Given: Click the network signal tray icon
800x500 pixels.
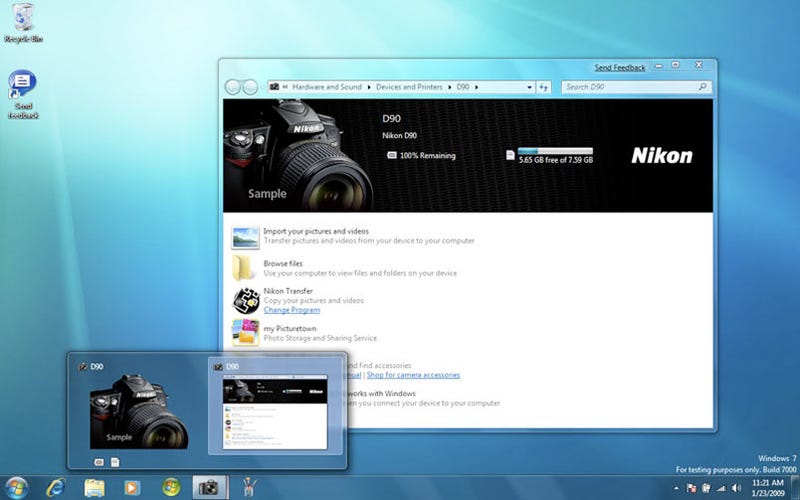Looking at the screenshot, I should coord(721,488).
